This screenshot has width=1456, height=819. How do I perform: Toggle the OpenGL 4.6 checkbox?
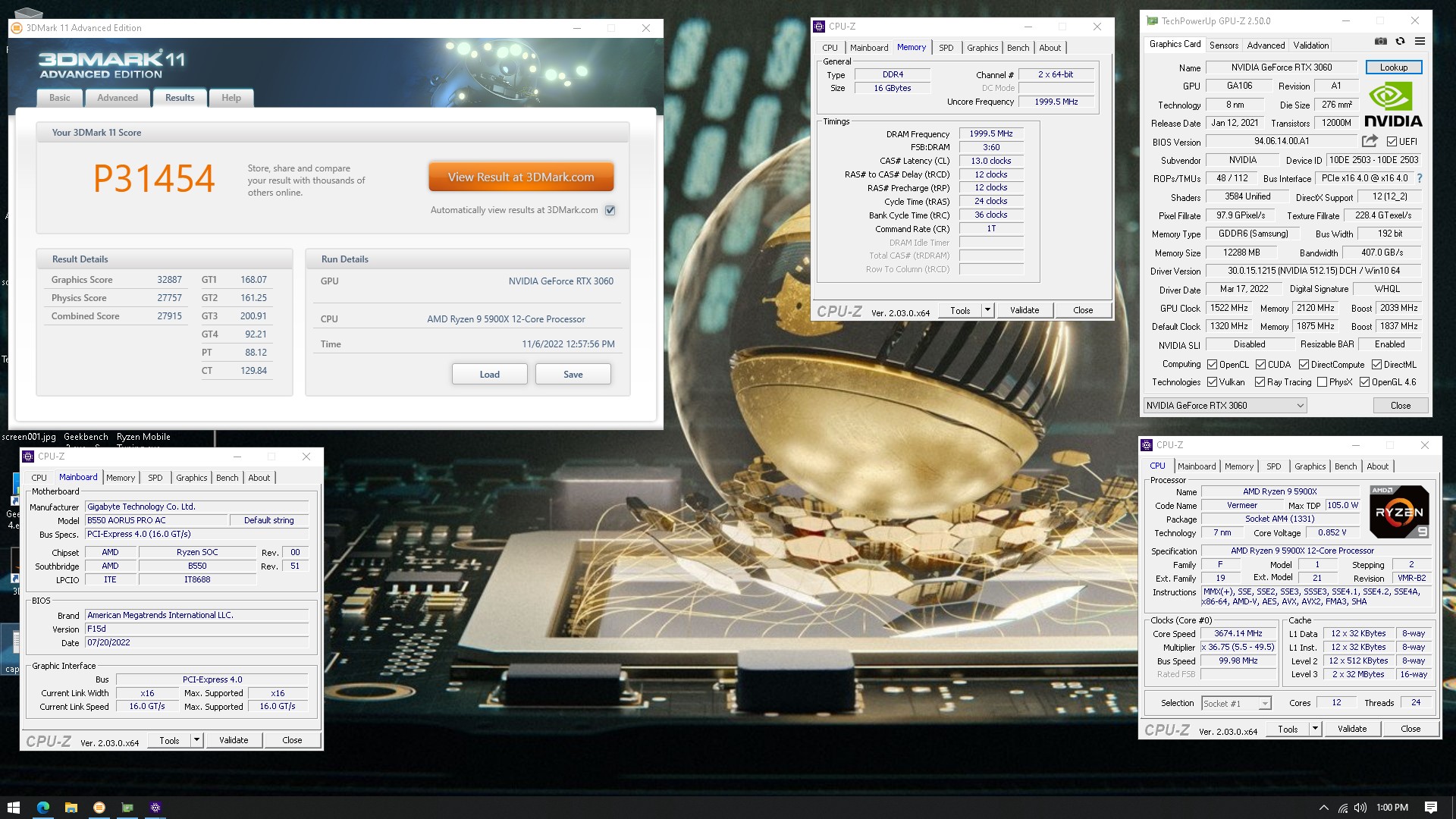(x=1364, y=382)
